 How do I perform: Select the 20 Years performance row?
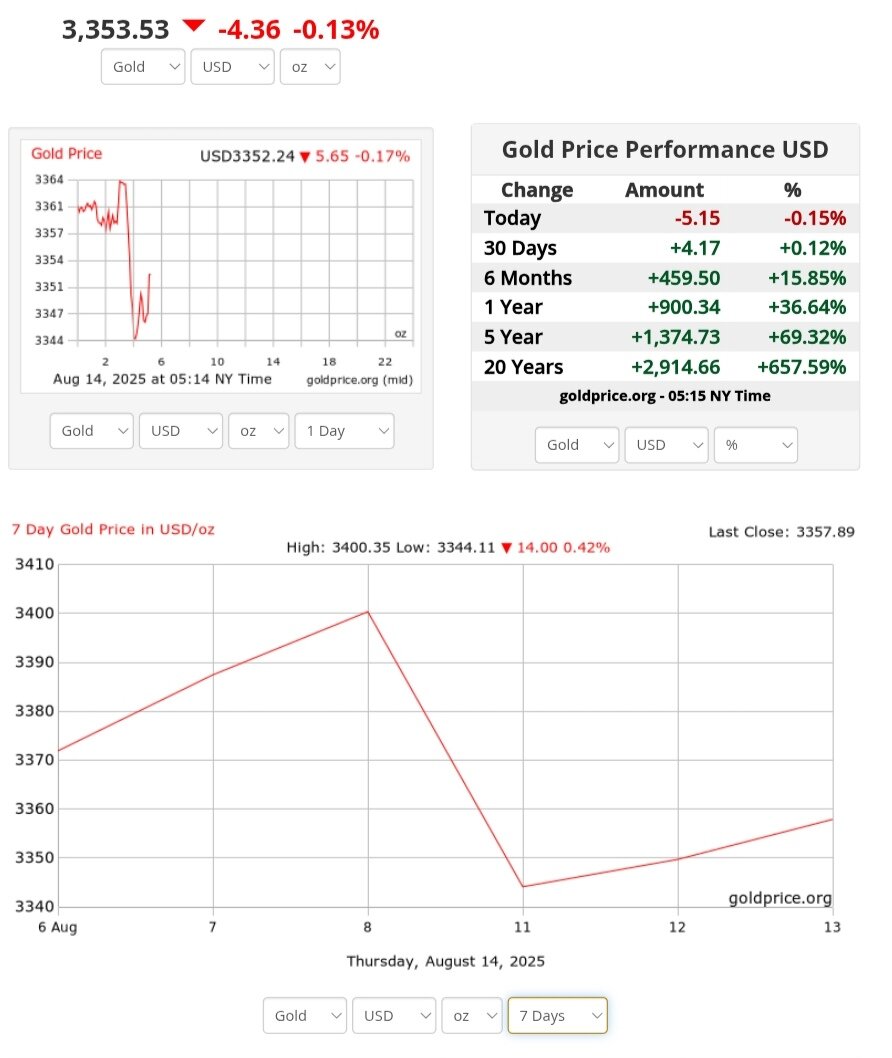click(664, 367)
